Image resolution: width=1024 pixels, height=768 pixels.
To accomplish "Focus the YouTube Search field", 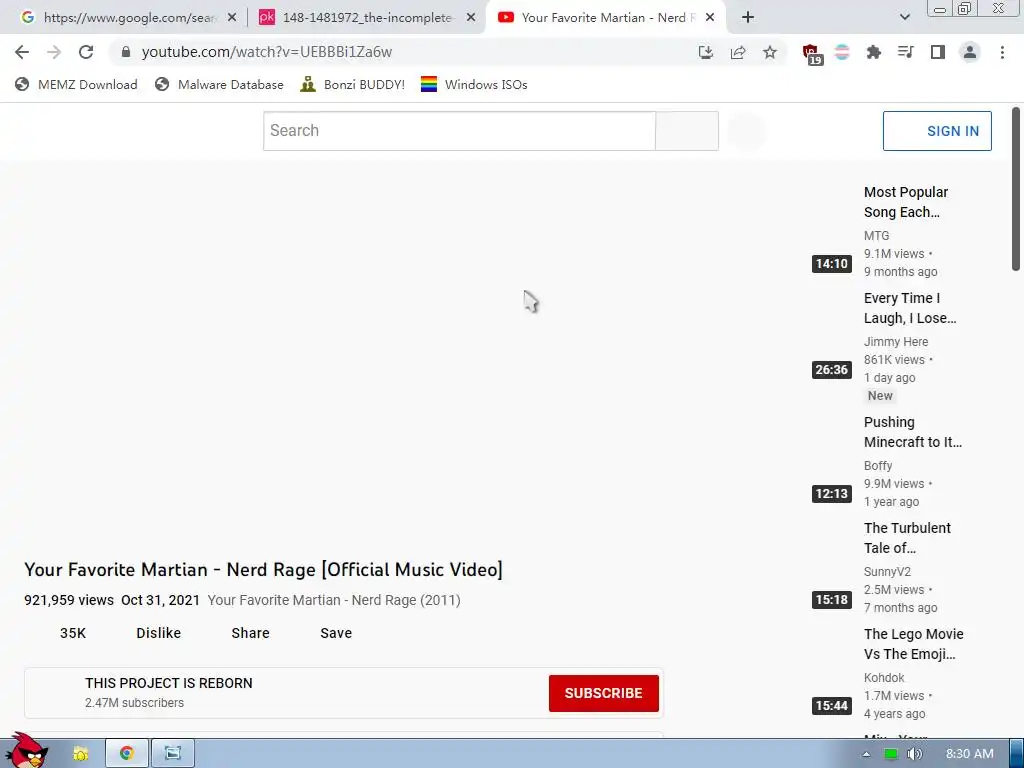I will (459, 131).
